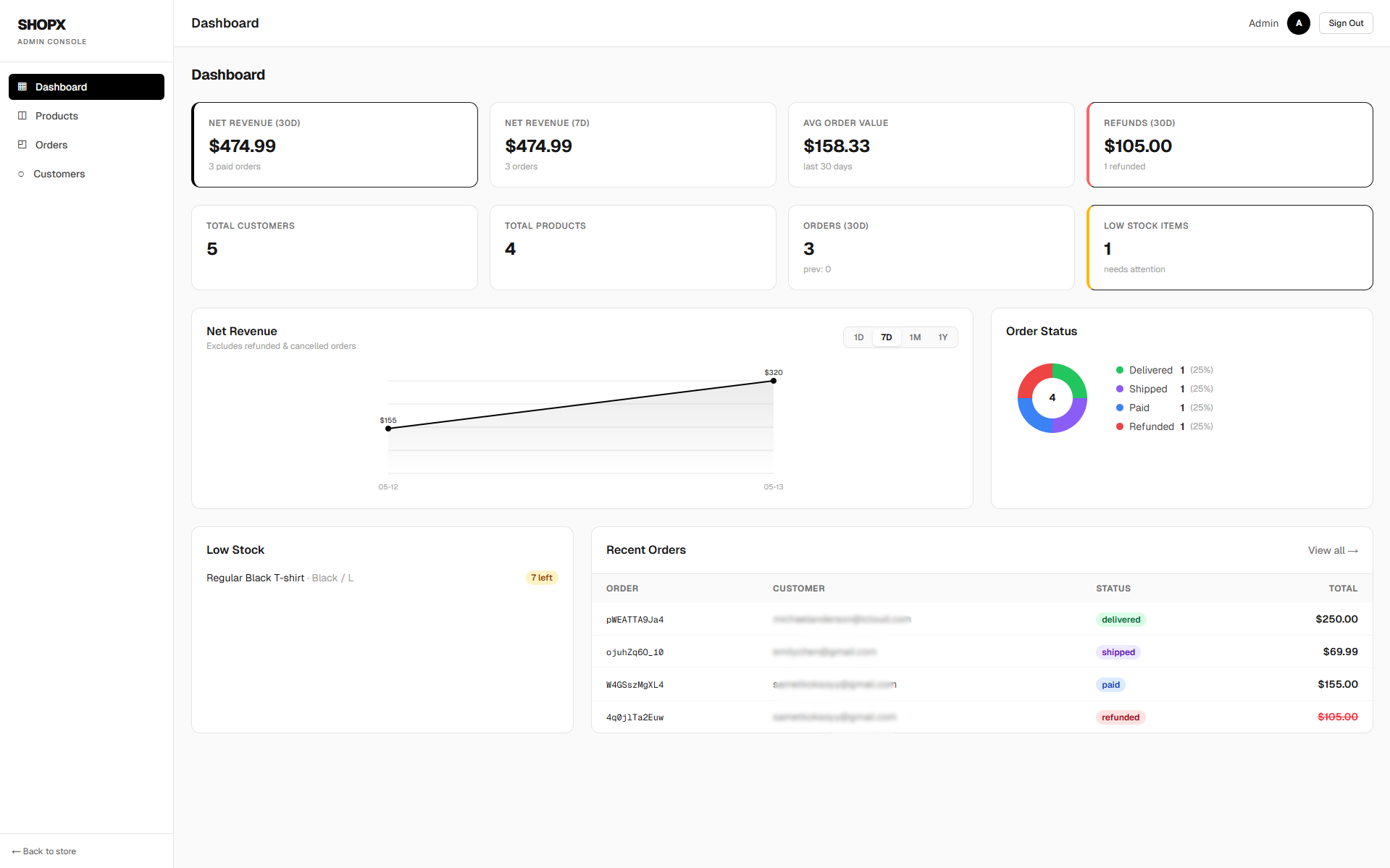
Task: Click the Low Stock Items card
Action: click(x=1230, y=248)
